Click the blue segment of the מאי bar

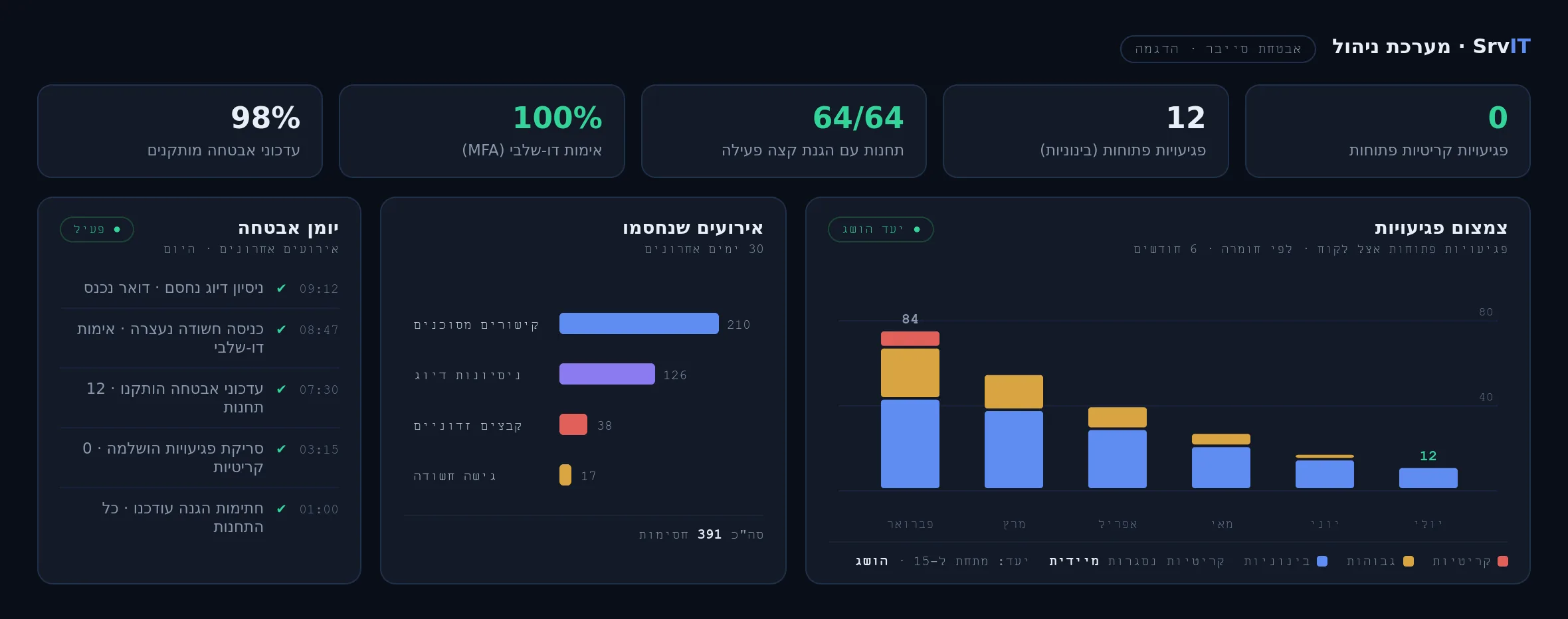(x=1221, y=468)
